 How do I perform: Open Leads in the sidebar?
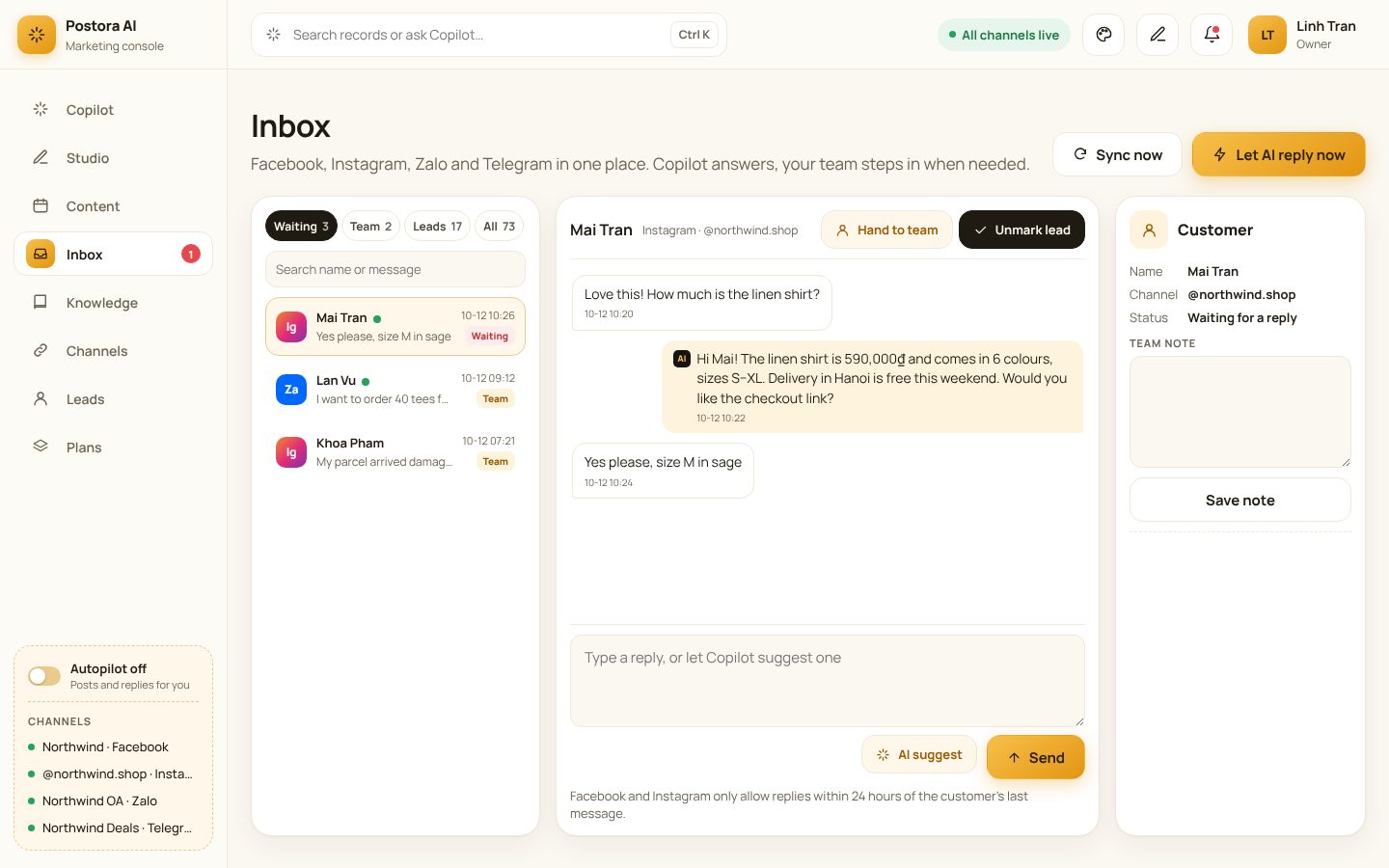(114, 399)
